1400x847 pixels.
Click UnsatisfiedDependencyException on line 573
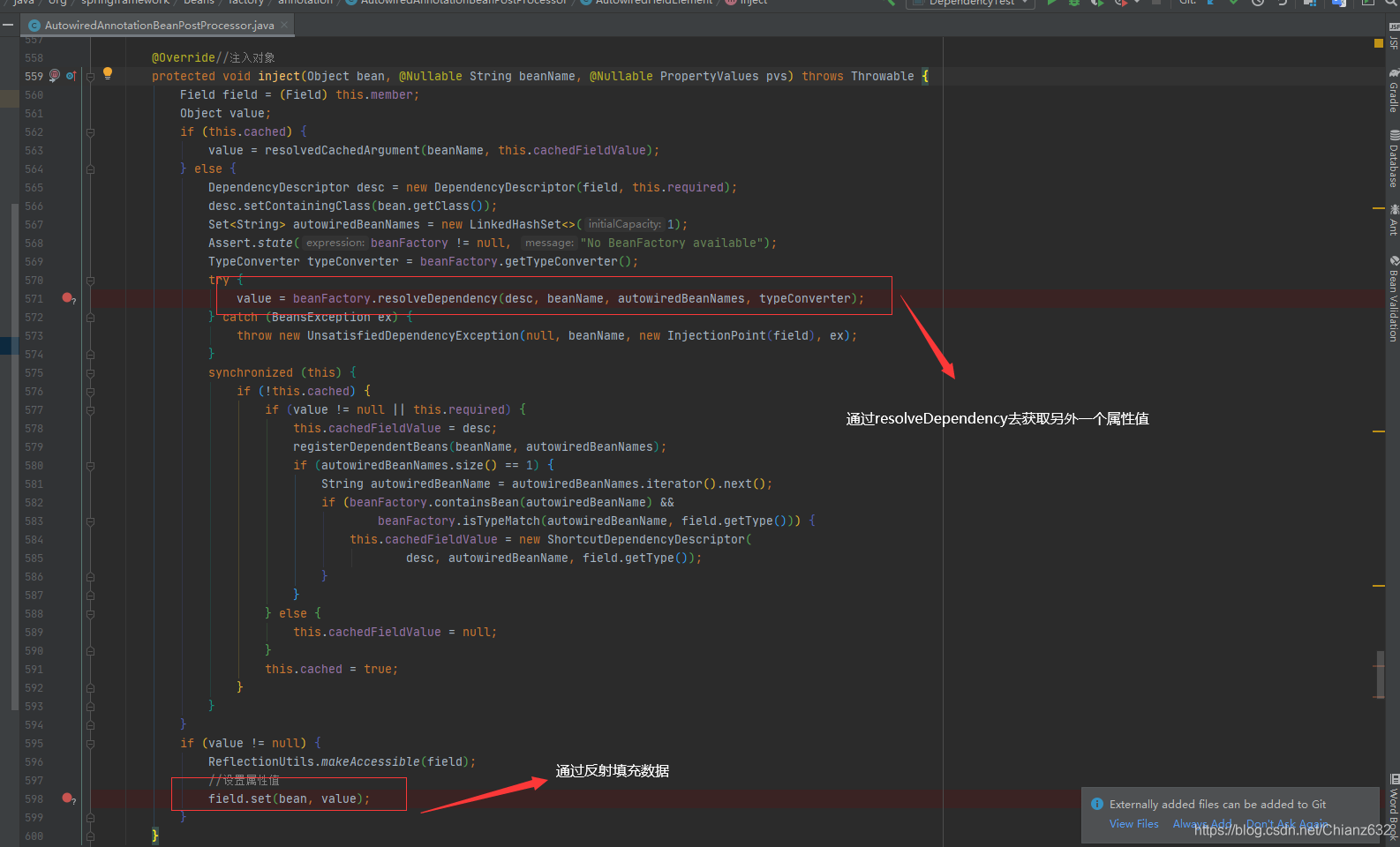[413, 336]
